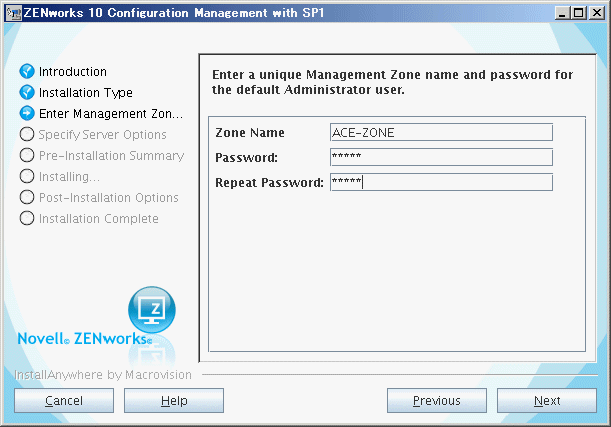Screen dimensions: 611x427
Task: Click the Specify Server Options step circle
Action: click(27, 134)
